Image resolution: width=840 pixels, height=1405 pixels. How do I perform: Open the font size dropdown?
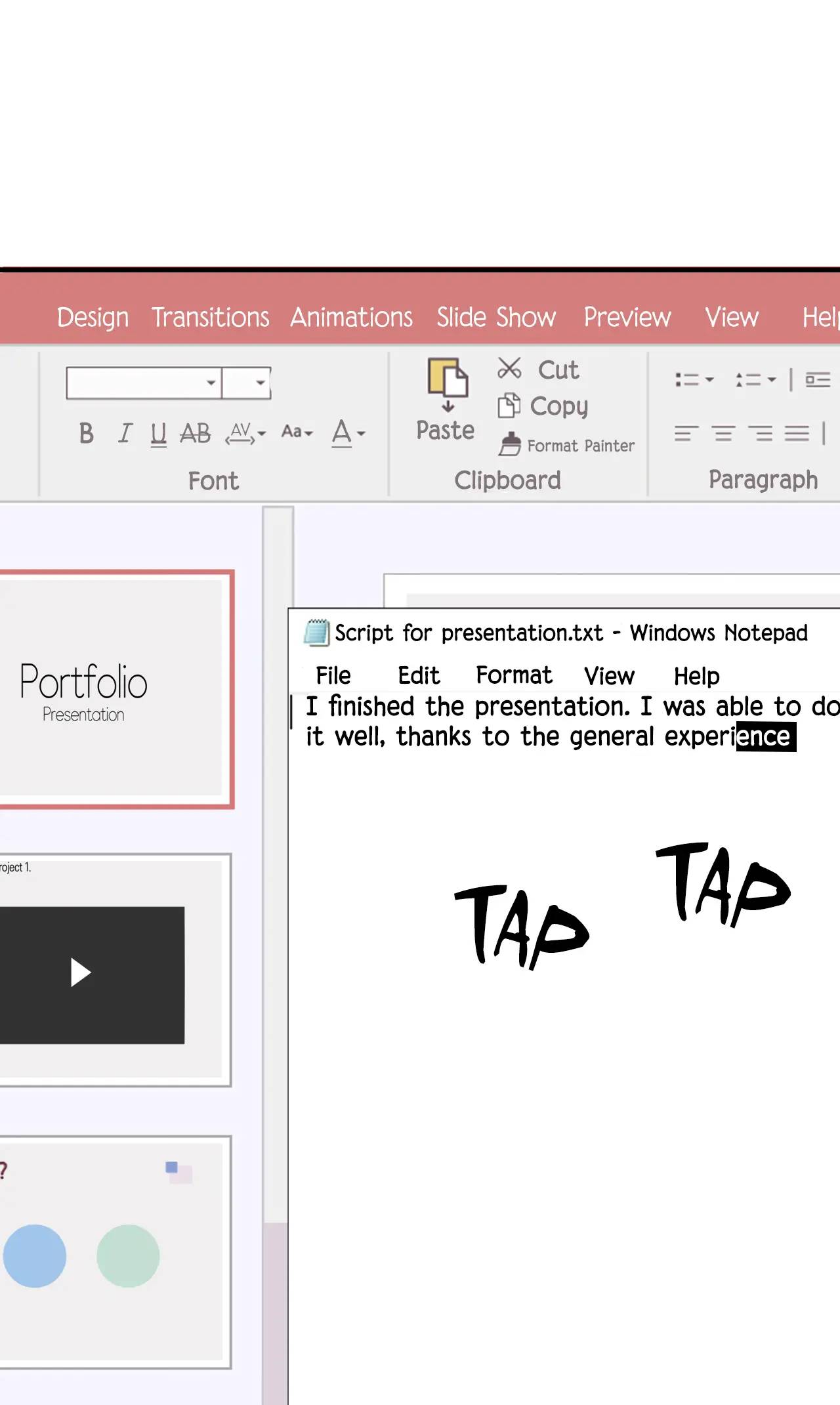(261, 383)
